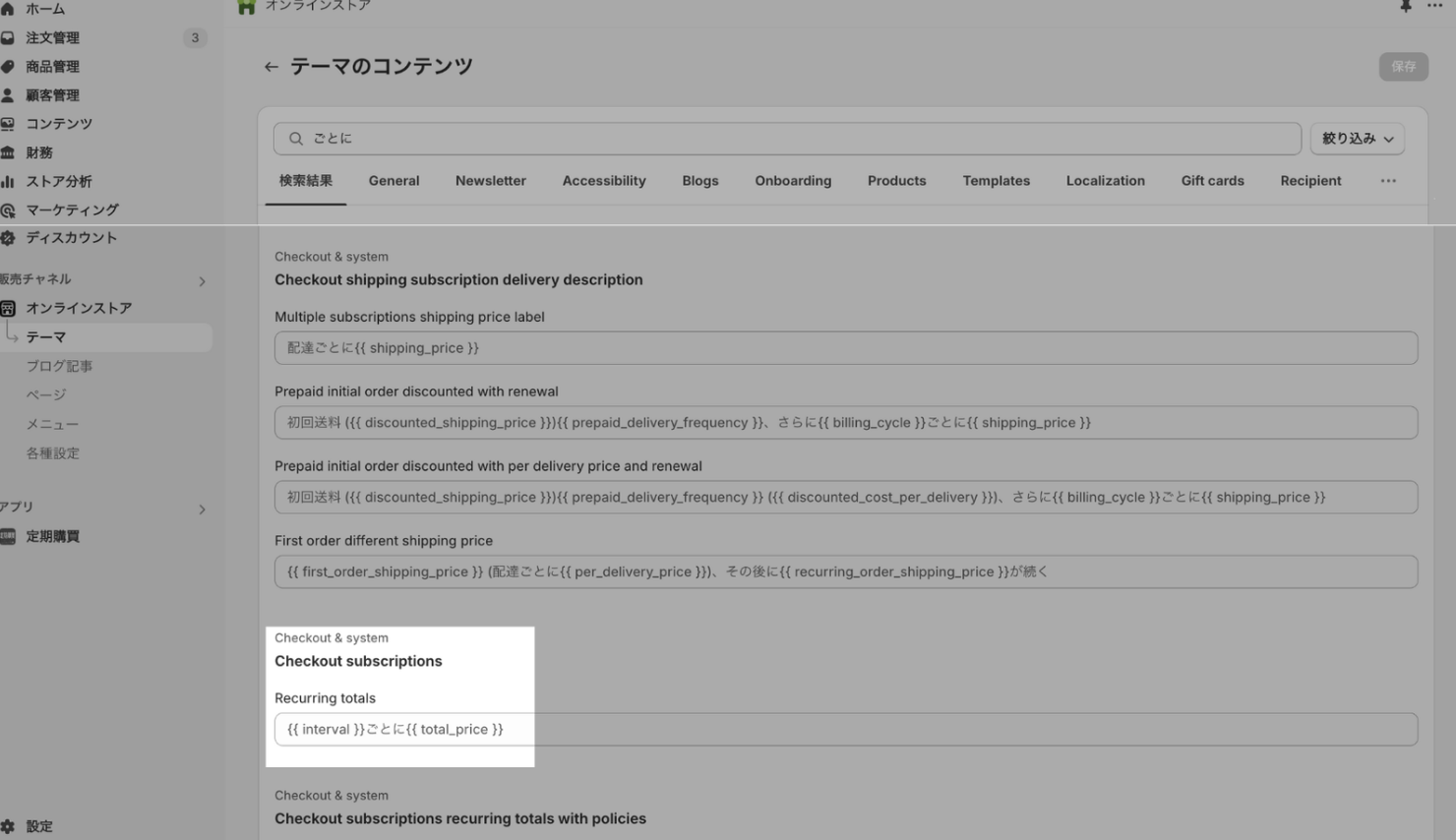Show more tabs with the ellipsis button
Image resolution: width=1456 pixels, height=840 pixels.
click(1388, 181)
